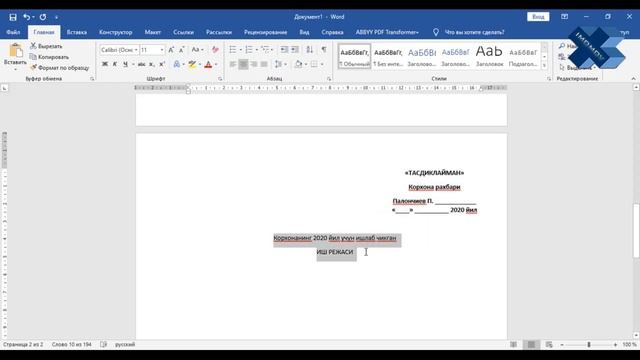
Task: Align text right
Action: click(x=254, y=64)
